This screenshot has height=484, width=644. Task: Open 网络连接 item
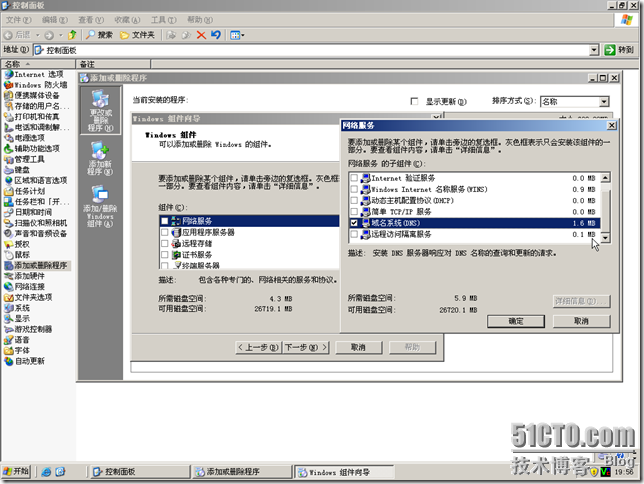point(25,286)
